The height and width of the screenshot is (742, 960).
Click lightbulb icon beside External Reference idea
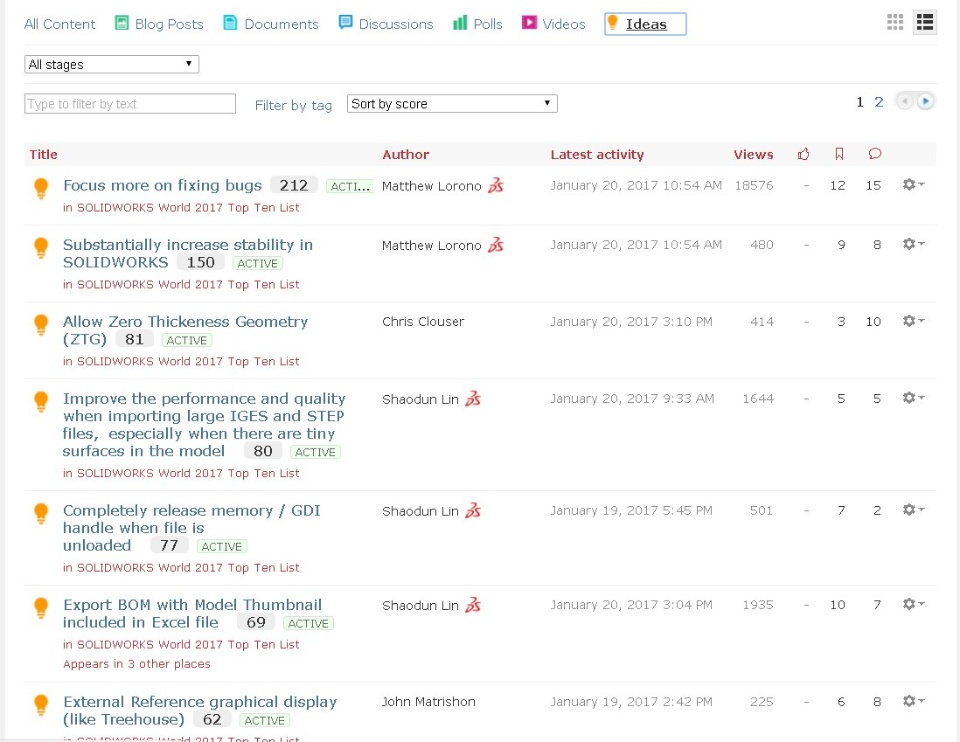tap(41, 705)
